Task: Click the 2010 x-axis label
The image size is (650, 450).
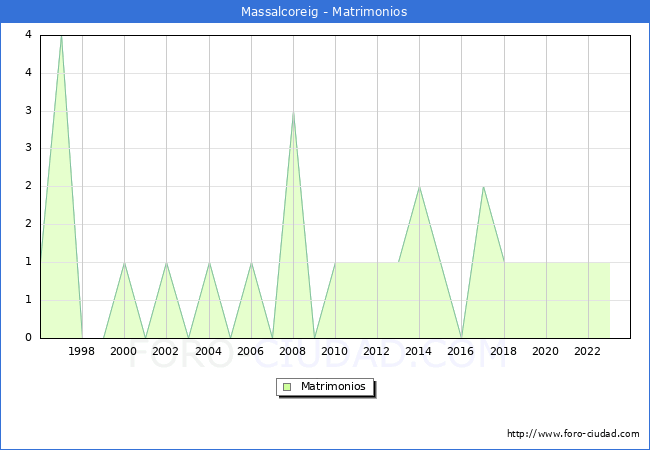Action: point(335,351)
